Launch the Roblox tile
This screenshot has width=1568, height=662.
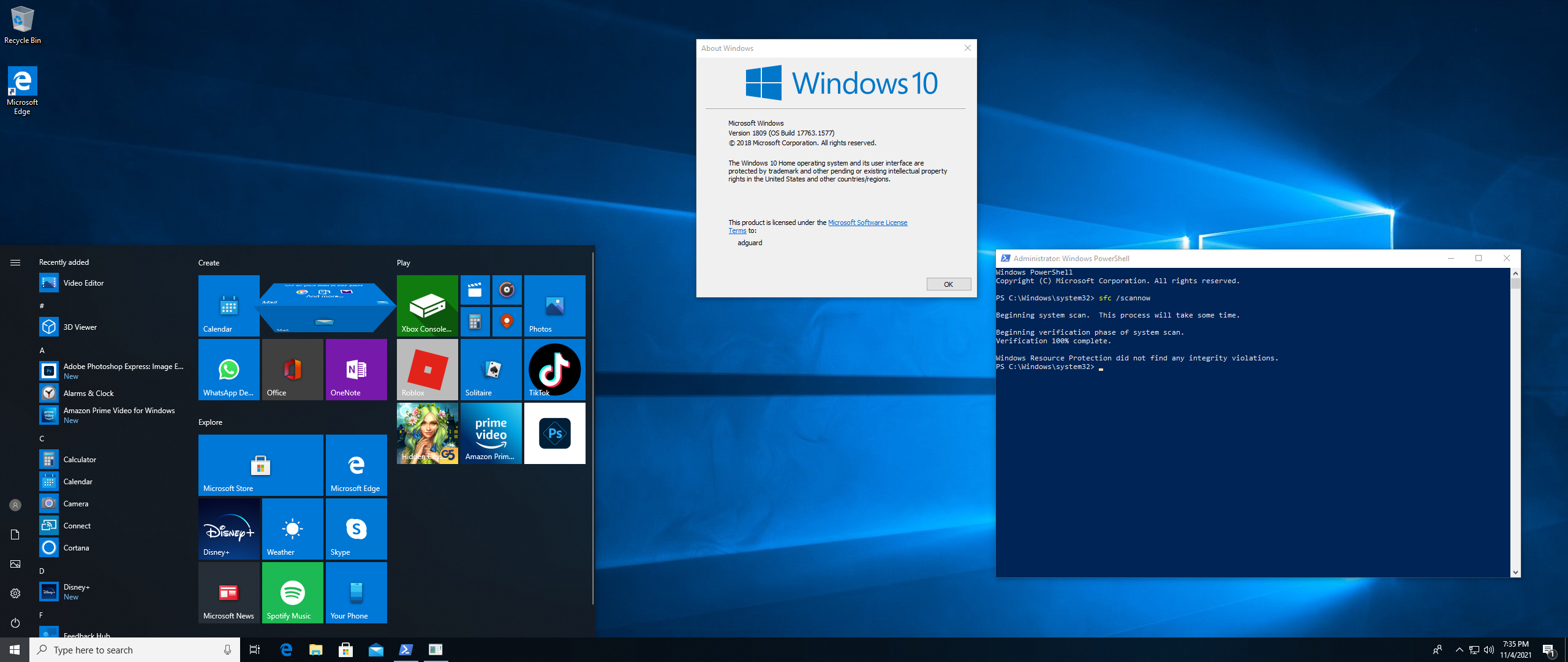point(427,369)
